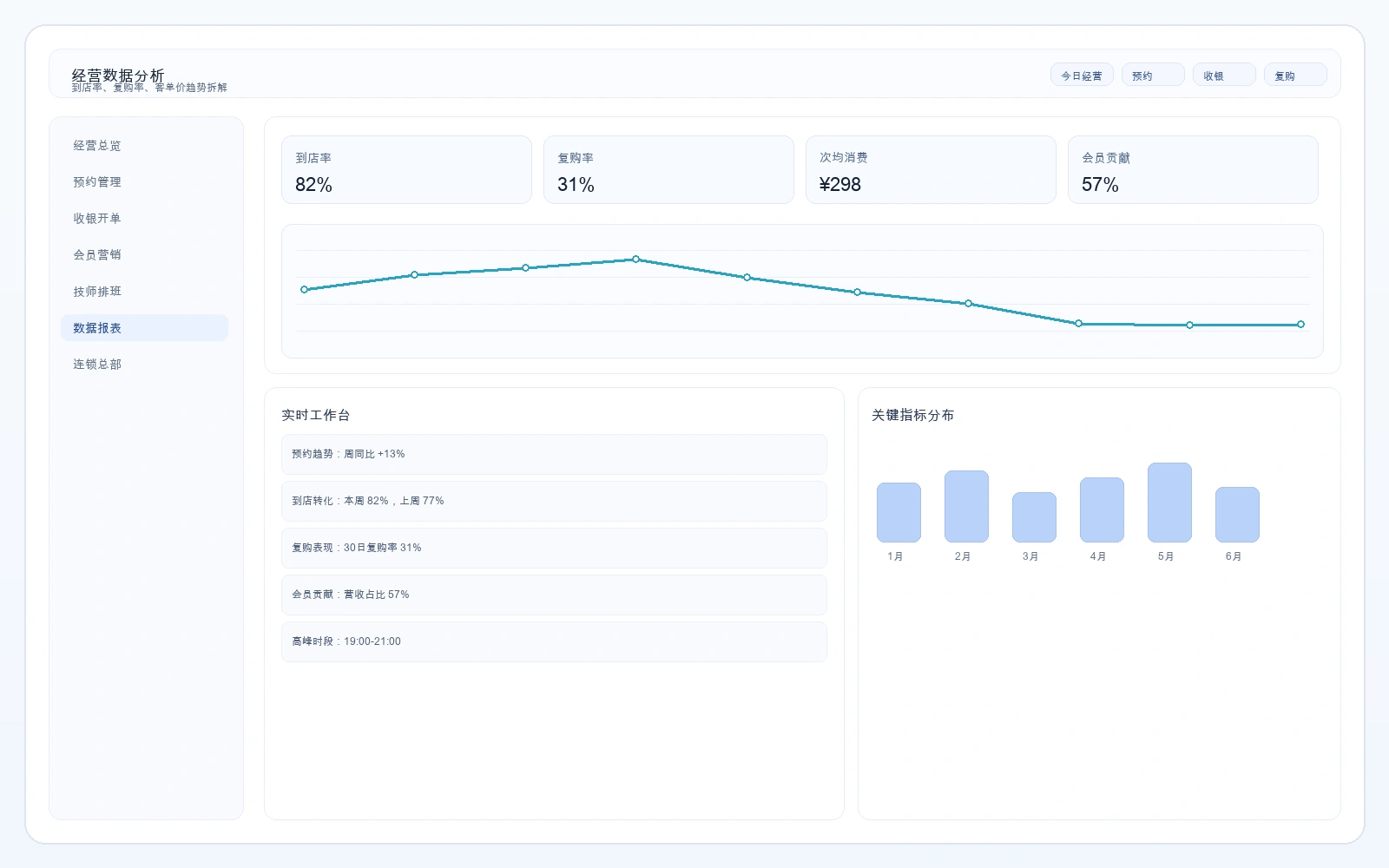Click the 高峰时段 19:00-21:00 row
1389x868 pixels.
coord(554,641)
